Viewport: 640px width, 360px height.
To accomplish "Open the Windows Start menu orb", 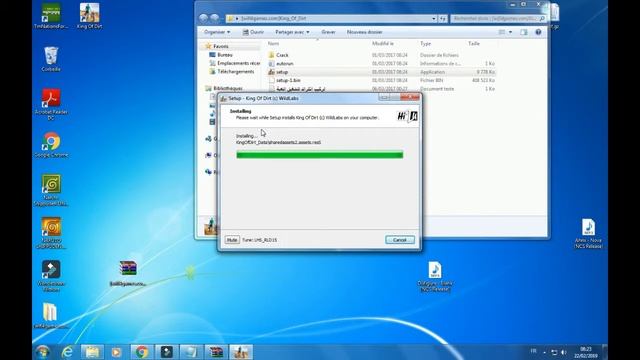I will point(42,352).
